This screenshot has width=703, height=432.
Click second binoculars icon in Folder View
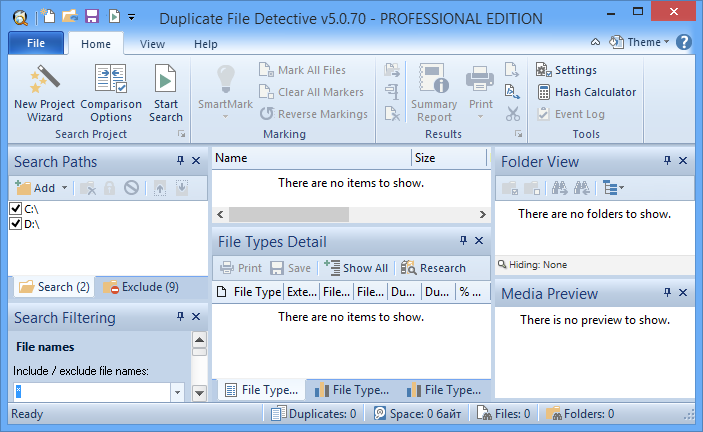point(581,188)
